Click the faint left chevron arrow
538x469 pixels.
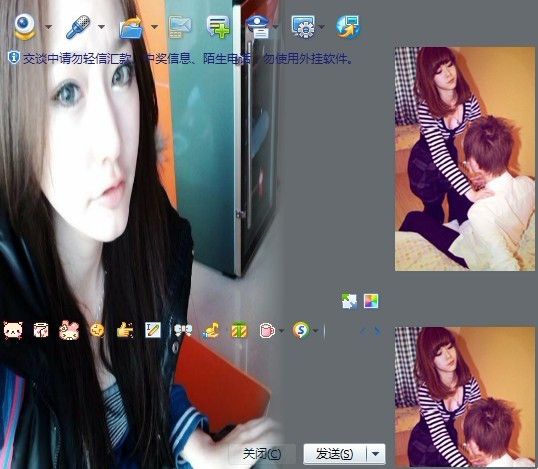point(363,331)
